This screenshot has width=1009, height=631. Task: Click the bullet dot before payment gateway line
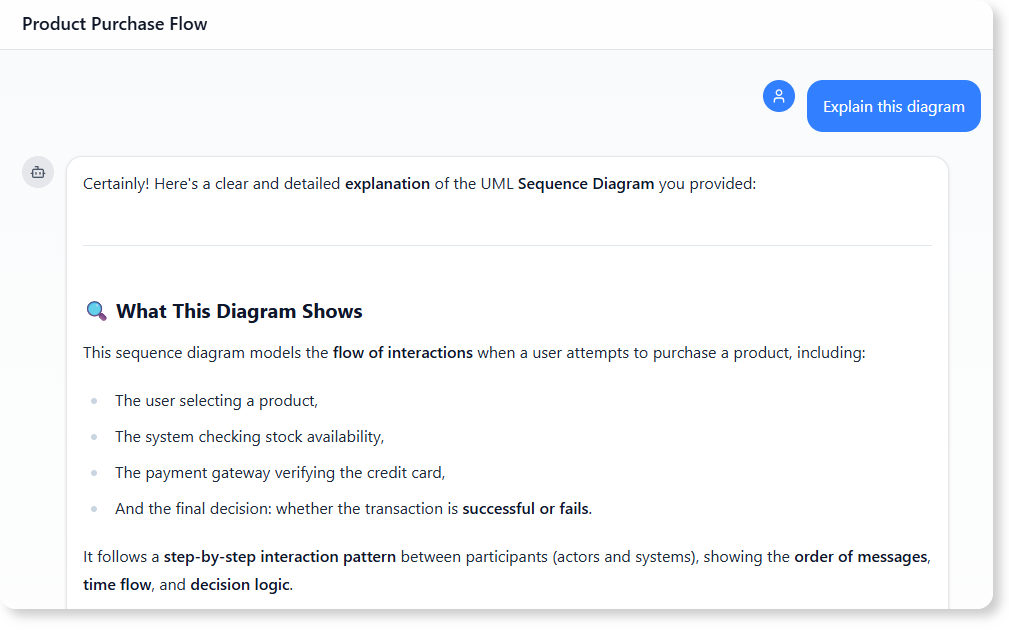(94, 473)
